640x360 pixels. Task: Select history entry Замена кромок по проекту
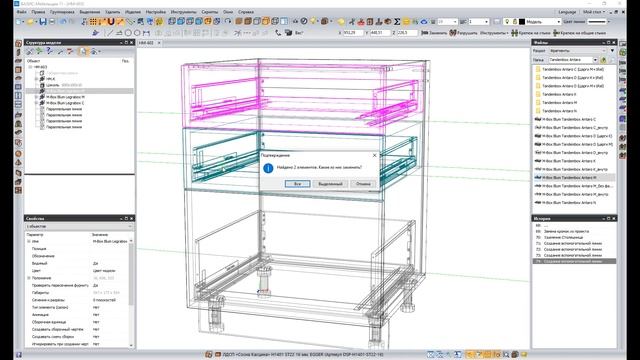[566, 231]
